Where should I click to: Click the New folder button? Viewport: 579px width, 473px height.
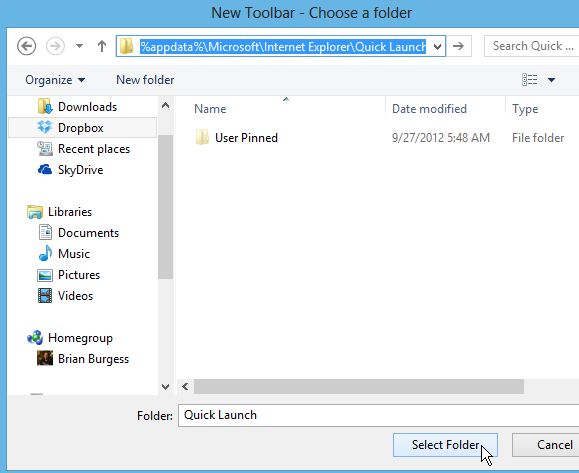click(x=145, y=80)
